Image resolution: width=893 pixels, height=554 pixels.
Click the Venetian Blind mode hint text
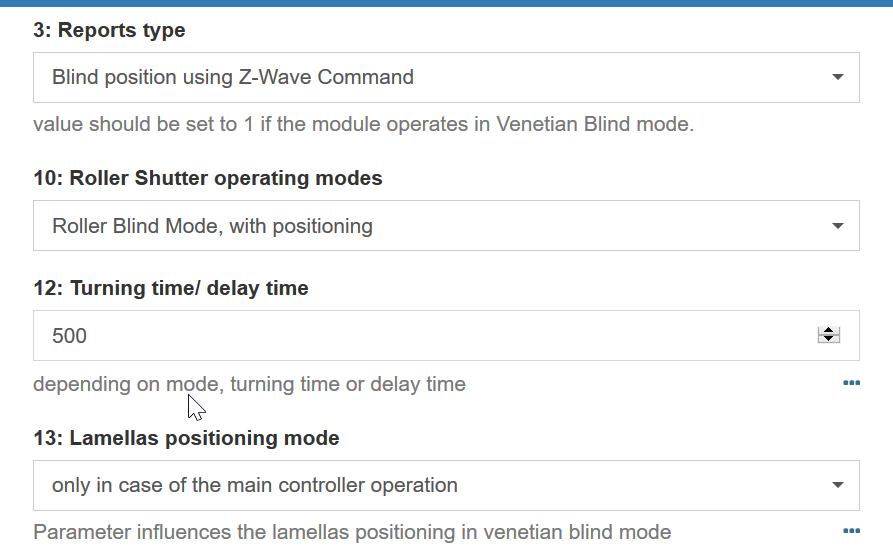coord(363,125)
